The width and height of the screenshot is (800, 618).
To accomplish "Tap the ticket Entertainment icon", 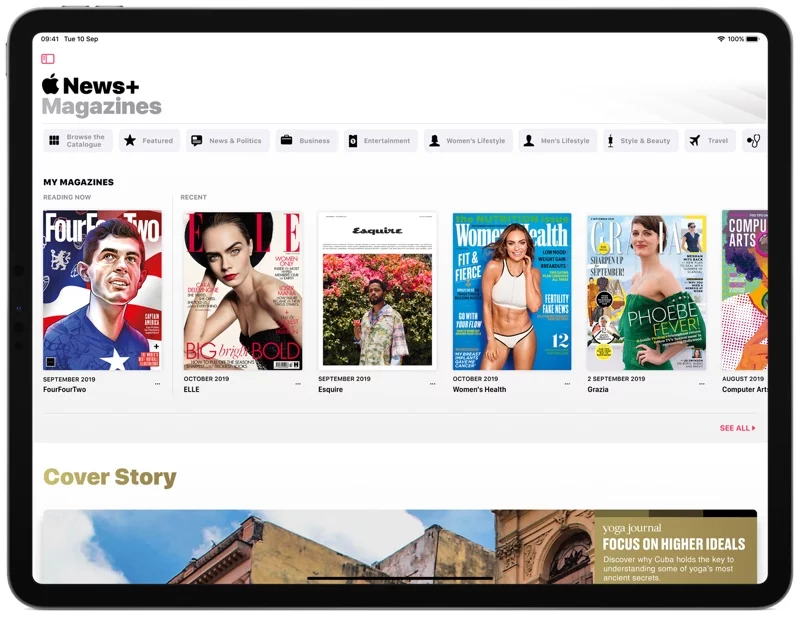I will coord(353,141).
